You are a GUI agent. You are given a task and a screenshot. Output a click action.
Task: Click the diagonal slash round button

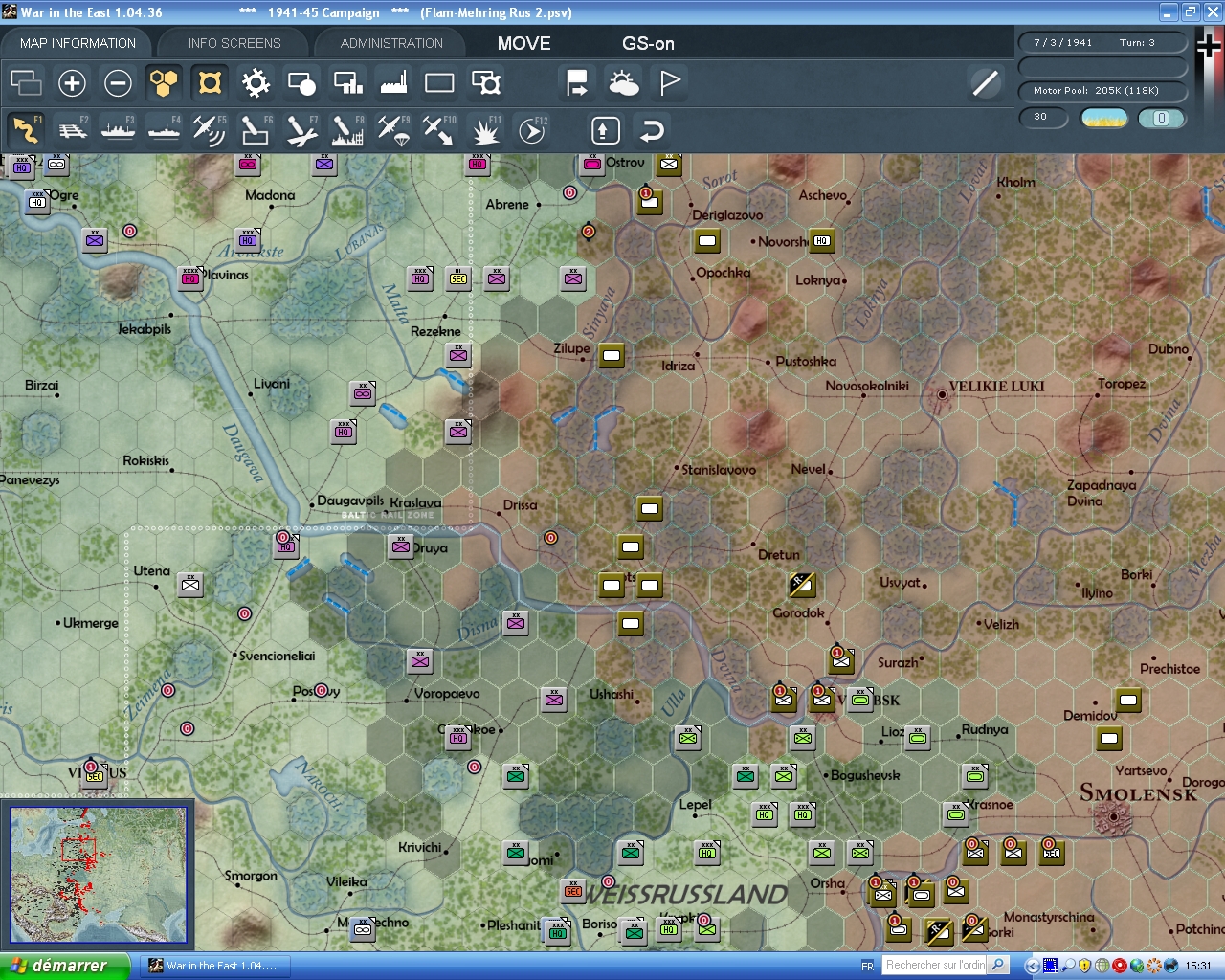(x=985, y=83)
